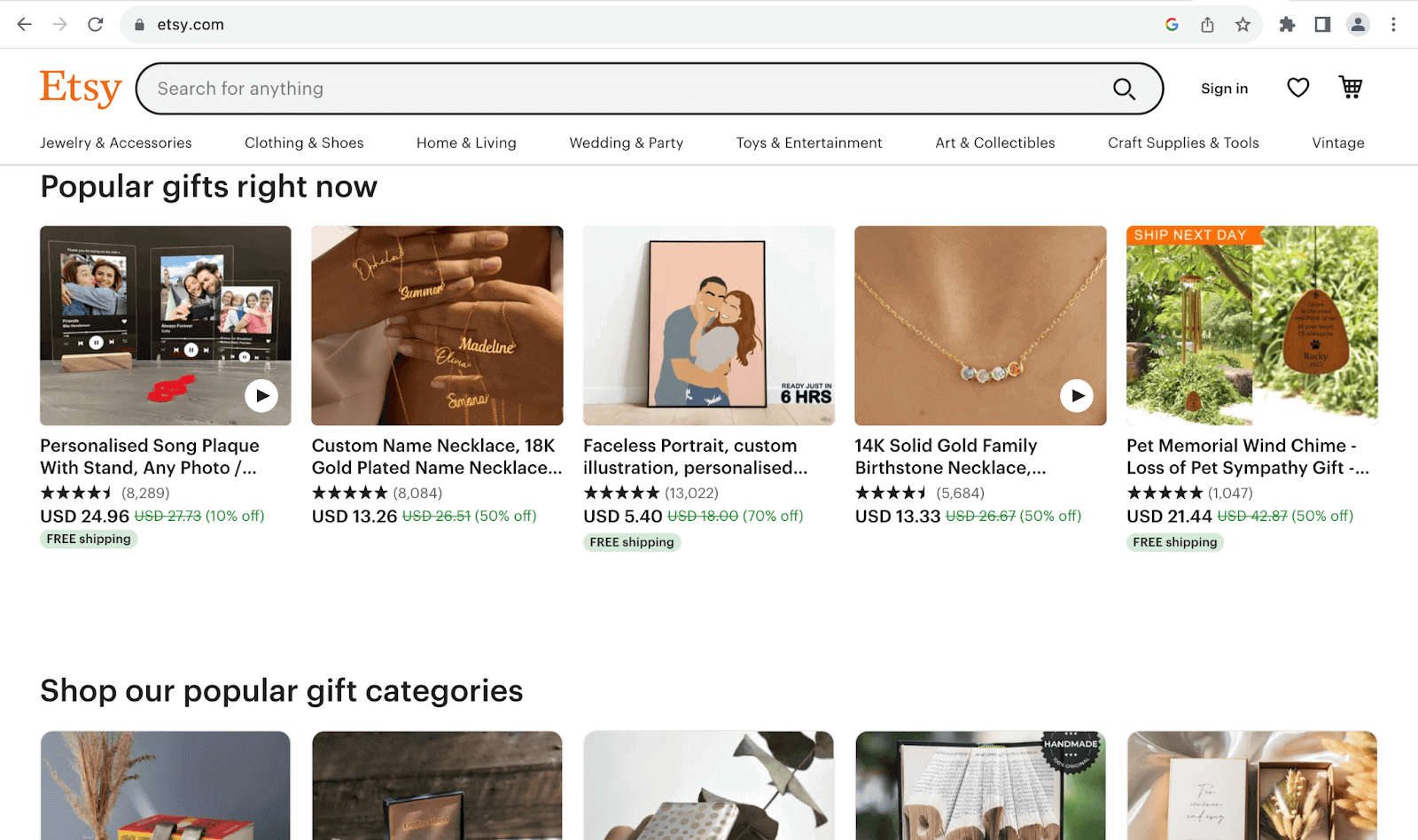
Task: Play the Birthstone Necklace video
Action: [1076, 396]
